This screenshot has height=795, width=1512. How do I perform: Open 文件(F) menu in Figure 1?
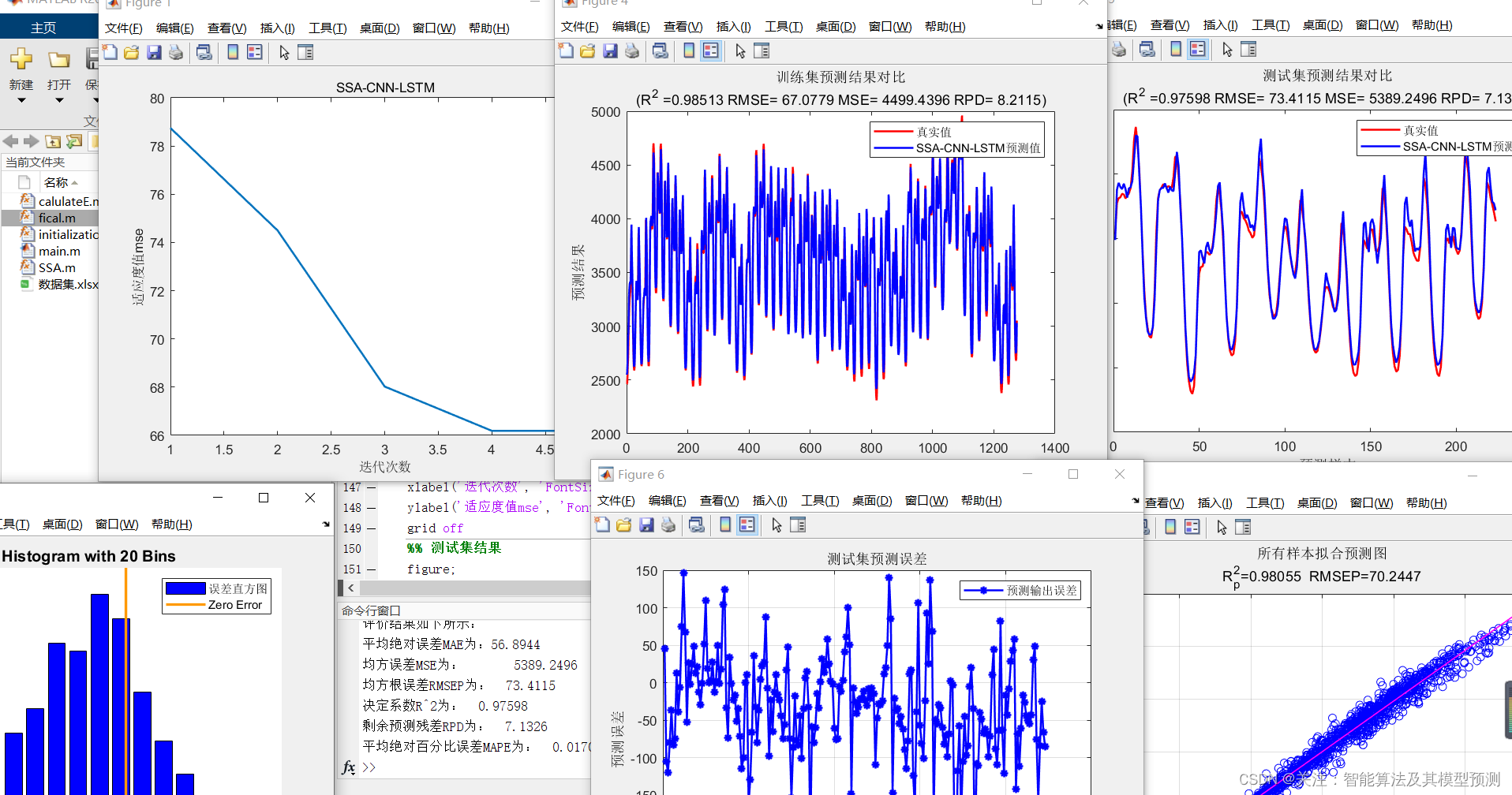click(124, 28)
